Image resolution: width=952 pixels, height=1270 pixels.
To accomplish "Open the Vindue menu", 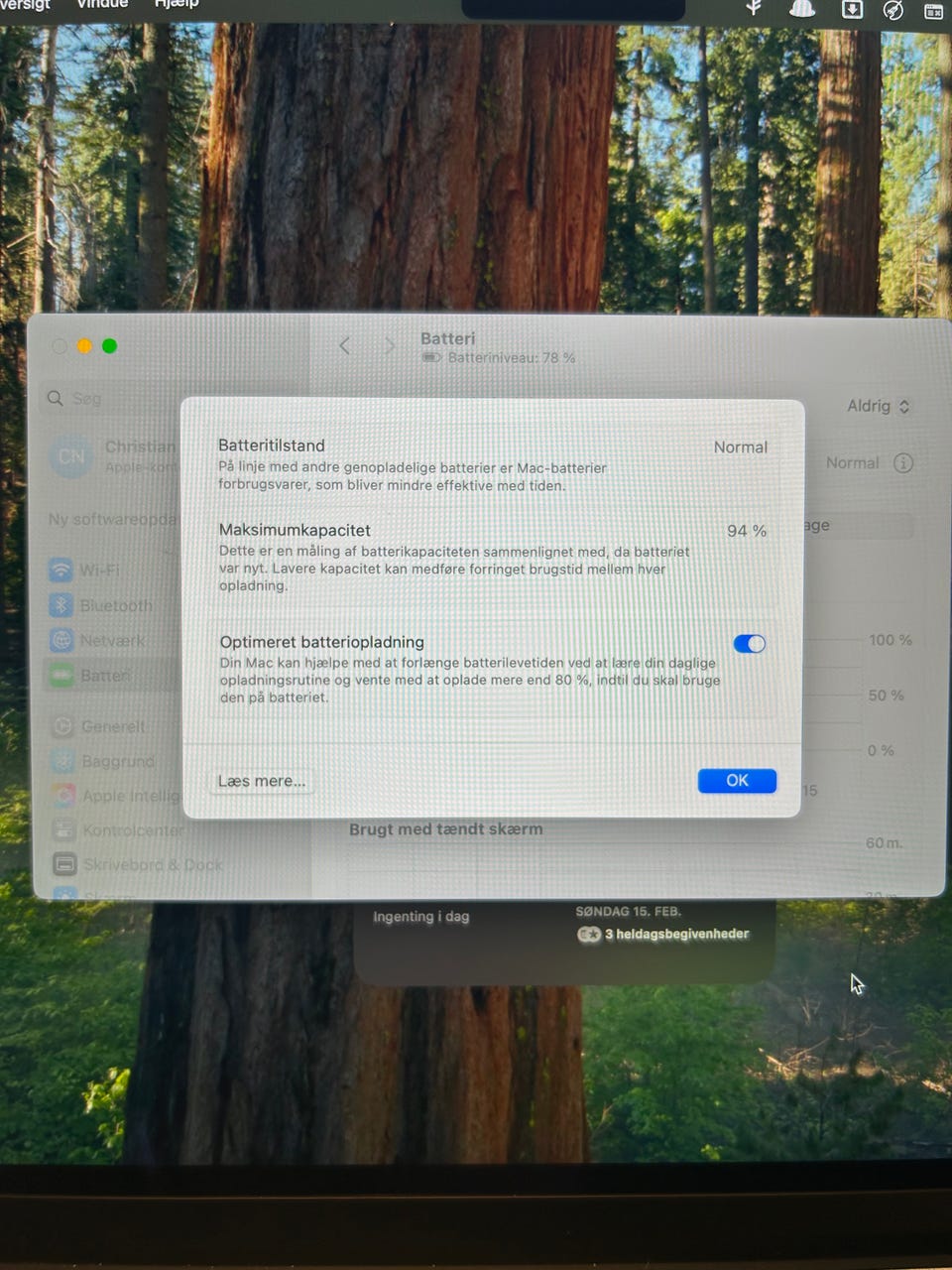I will point(102,5).
